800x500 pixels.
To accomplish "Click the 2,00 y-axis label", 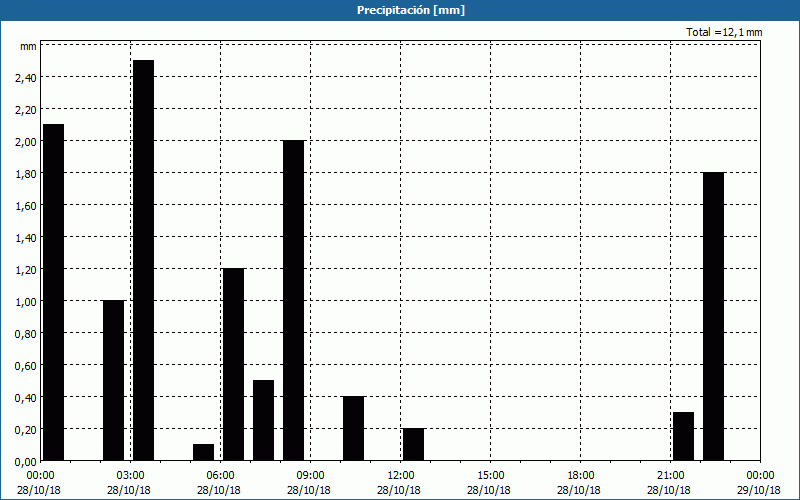I will (26, 142).
